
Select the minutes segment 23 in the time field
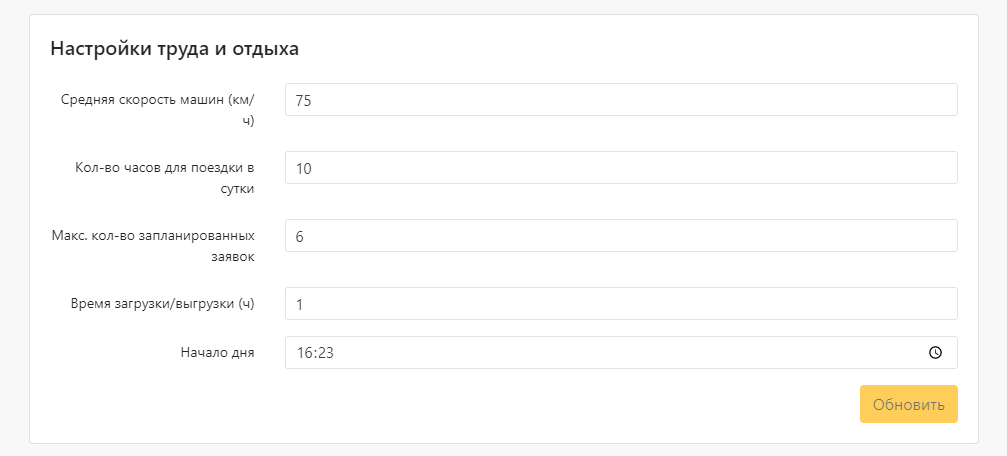pyautogui.click(x=325, y=353)
